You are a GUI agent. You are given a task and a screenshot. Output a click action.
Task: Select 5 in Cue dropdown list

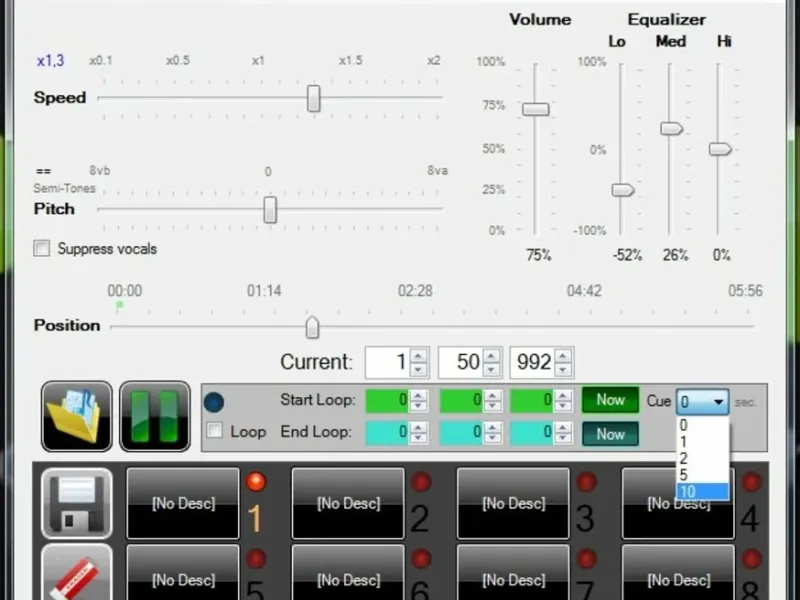[703, 475]
